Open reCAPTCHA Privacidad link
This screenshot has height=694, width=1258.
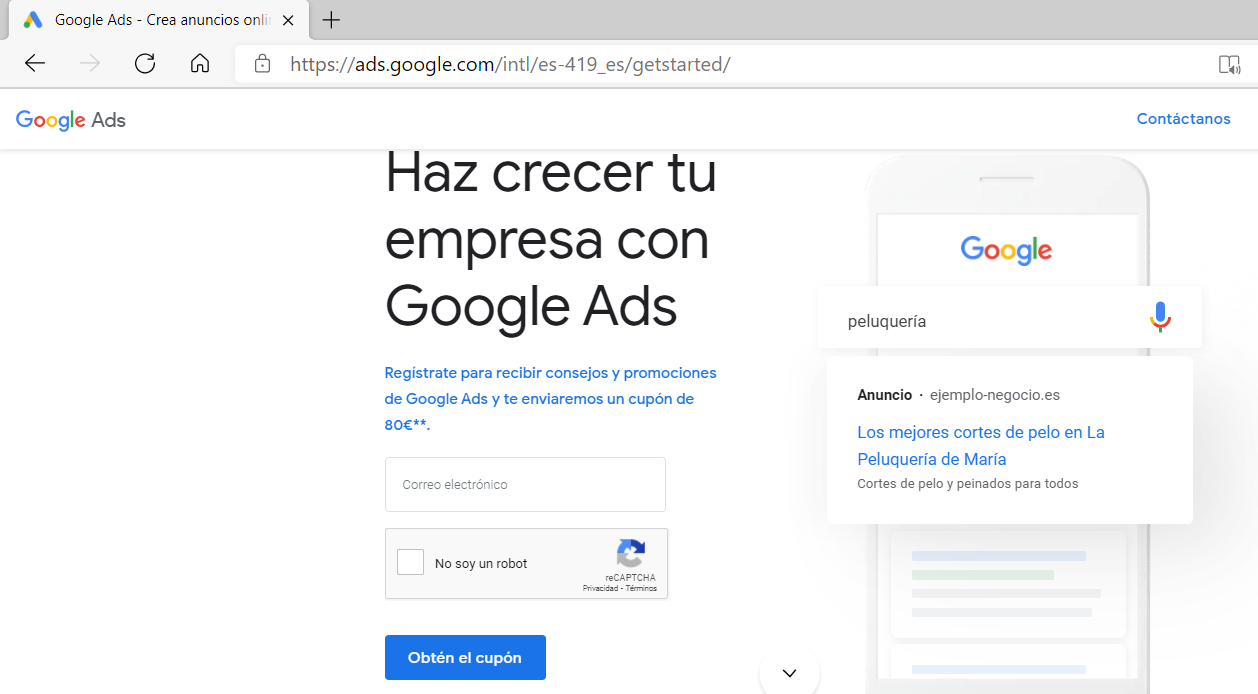[600, 589]
